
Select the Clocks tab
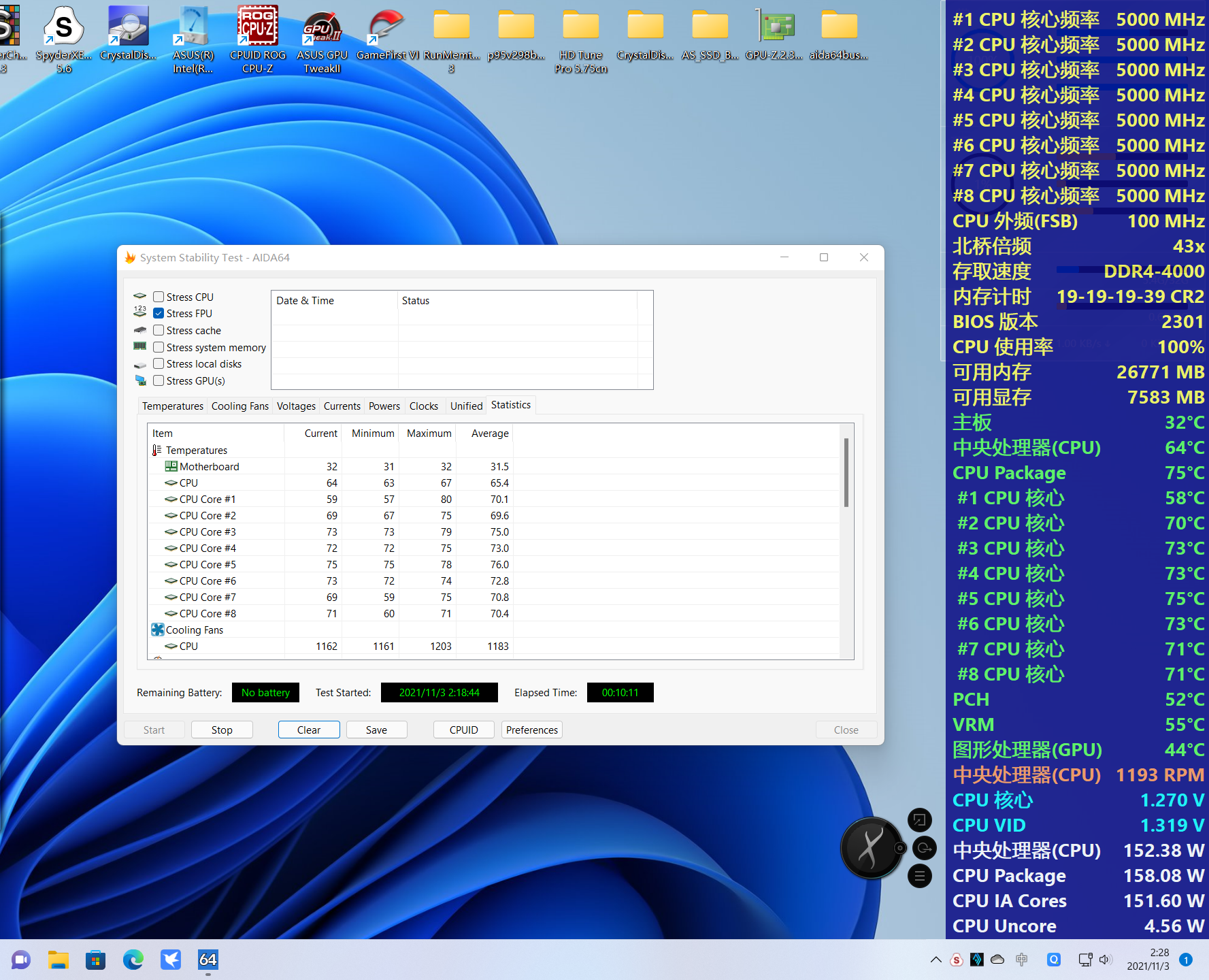tap(424, 406)
